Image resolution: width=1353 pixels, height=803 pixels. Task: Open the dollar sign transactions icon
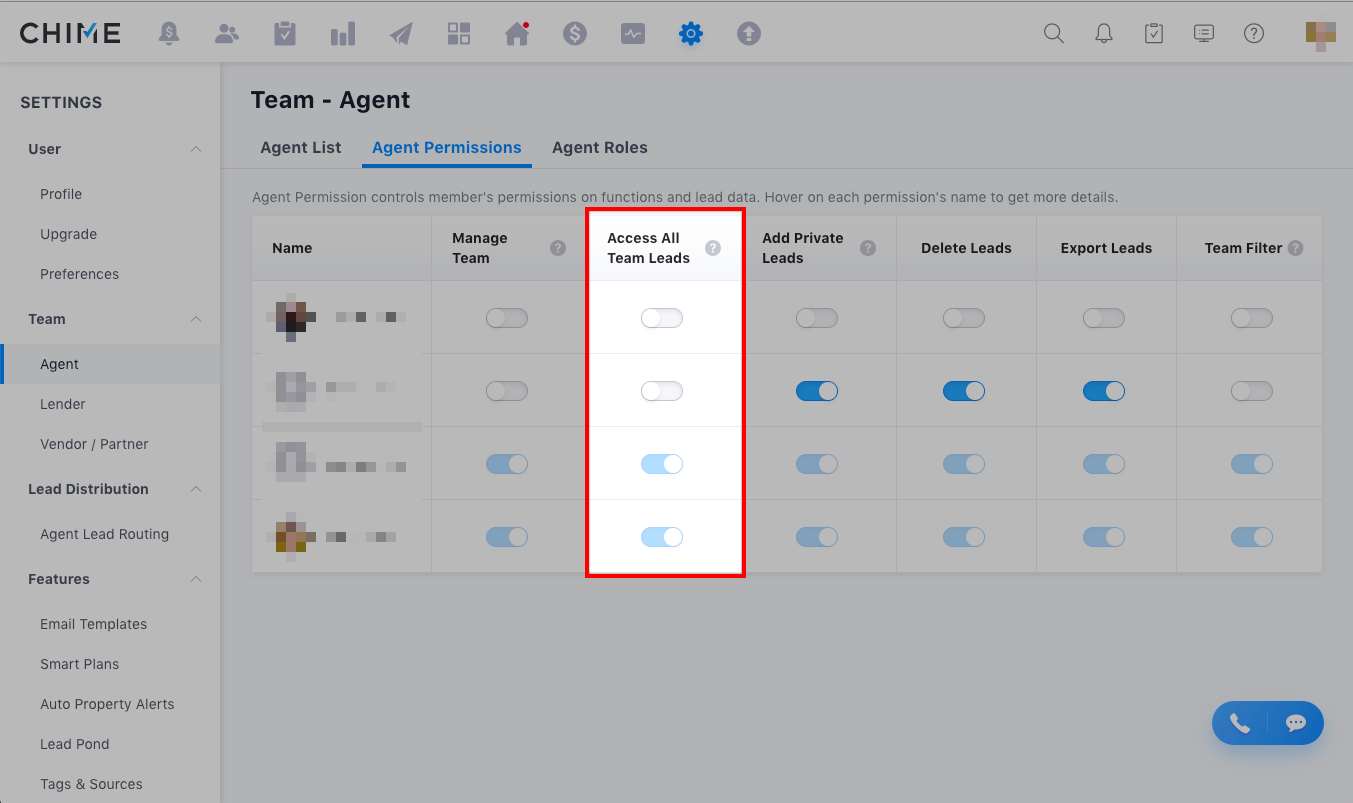(574, 34)
